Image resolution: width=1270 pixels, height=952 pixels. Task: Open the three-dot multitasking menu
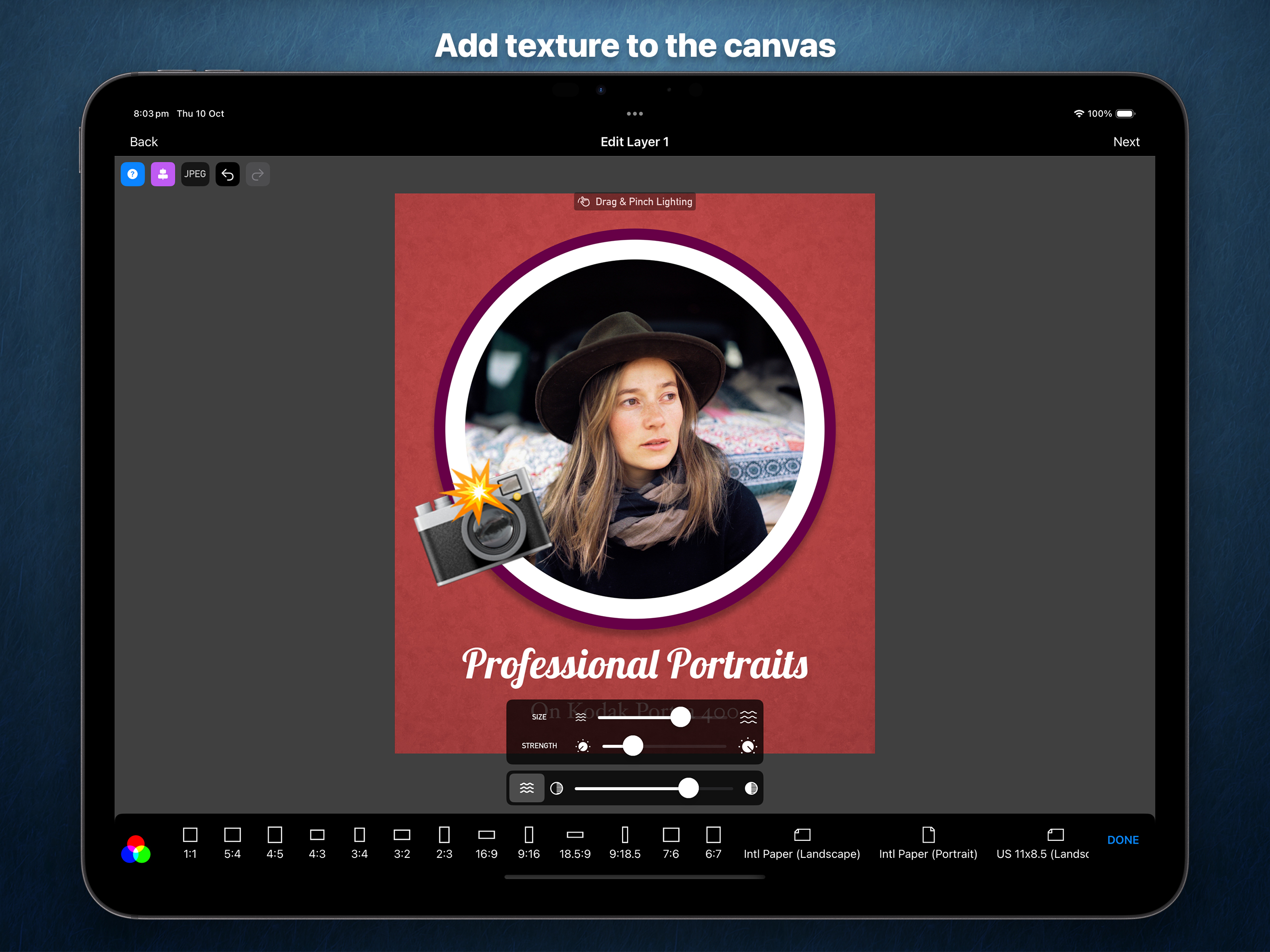pos(635,113)
